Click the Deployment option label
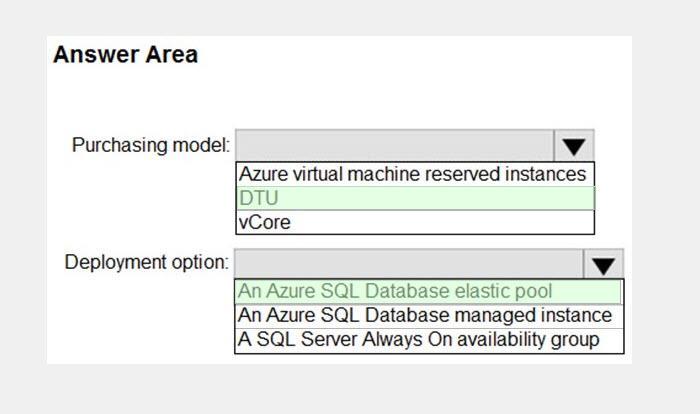This screenshot has width=700, height=414. [x=146, y=262]
